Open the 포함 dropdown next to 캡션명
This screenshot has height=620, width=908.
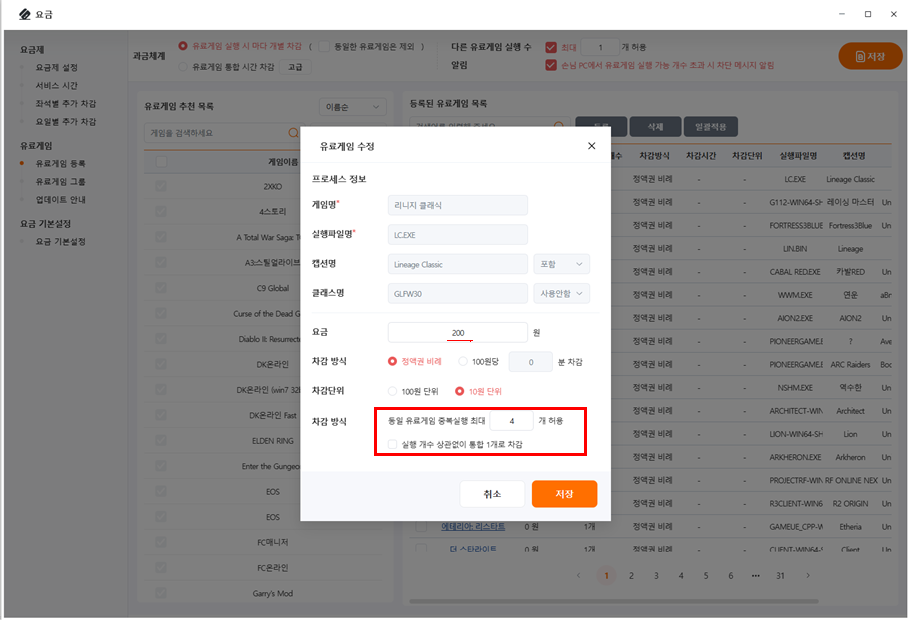561,264
